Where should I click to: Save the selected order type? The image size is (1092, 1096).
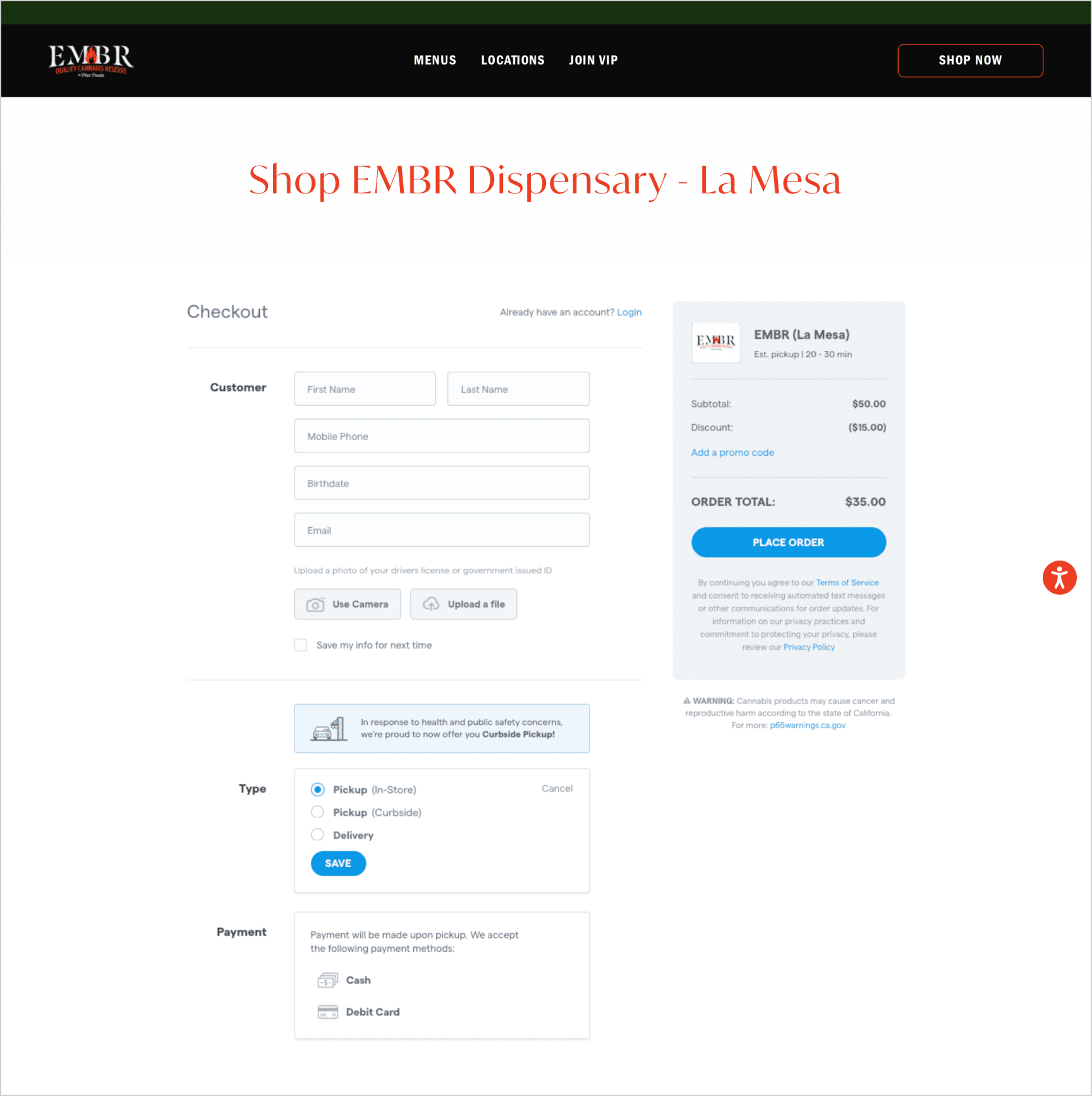click(338, 863)
